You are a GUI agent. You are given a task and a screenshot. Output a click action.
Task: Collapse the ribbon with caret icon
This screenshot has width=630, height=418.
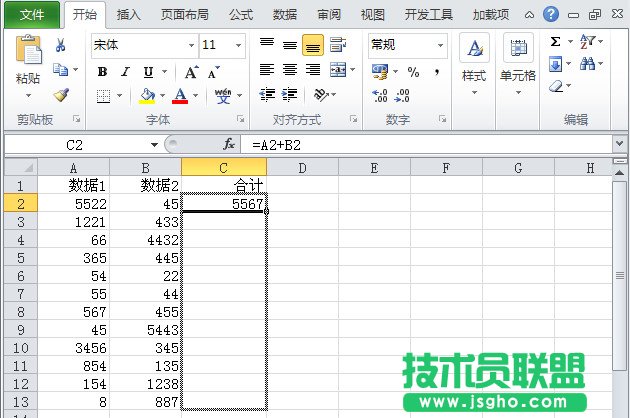click(530, 15)
